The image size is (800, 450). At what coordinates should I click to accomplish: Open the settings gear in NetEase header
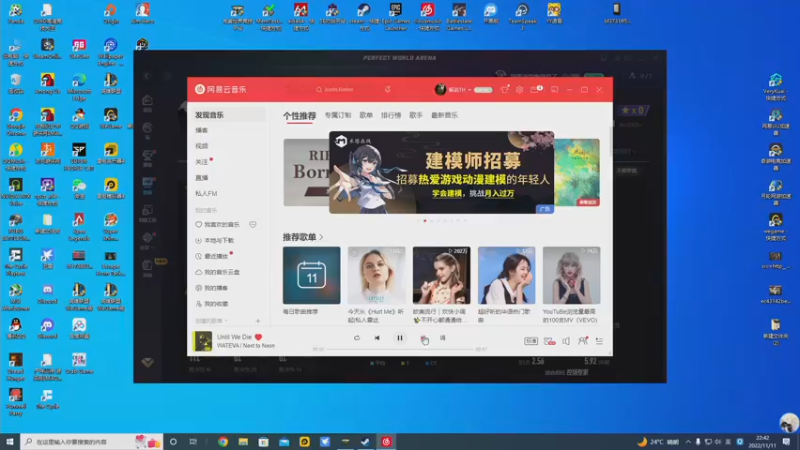point(519,89)
